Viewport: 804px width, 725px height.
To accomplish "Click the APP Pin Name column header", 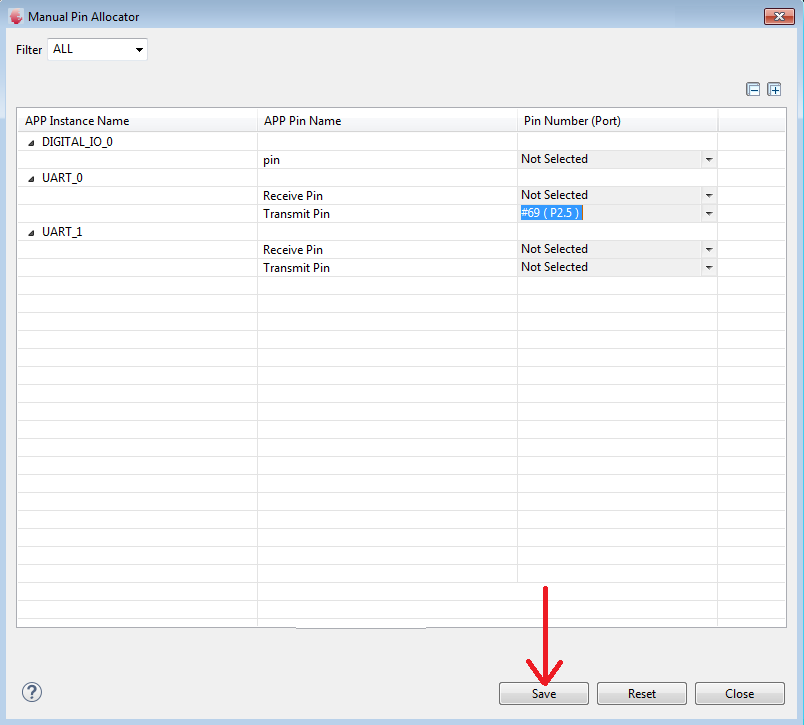I will click(x=387, y=121).
